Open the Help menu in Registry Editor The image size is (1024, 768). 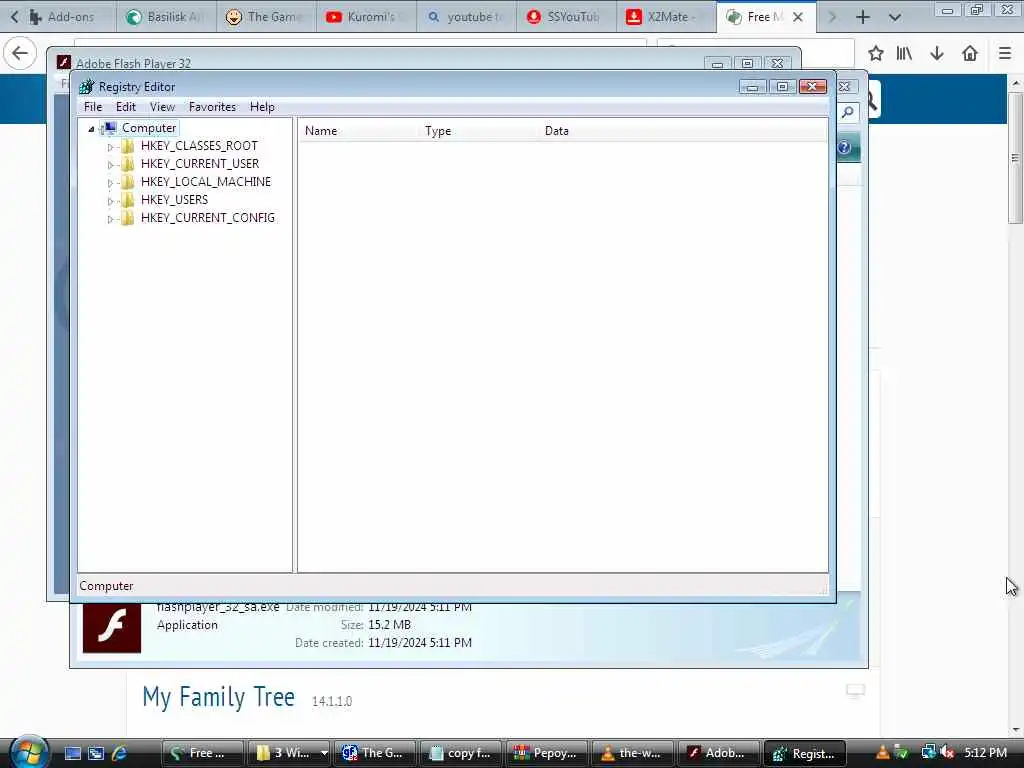[262, 106]
